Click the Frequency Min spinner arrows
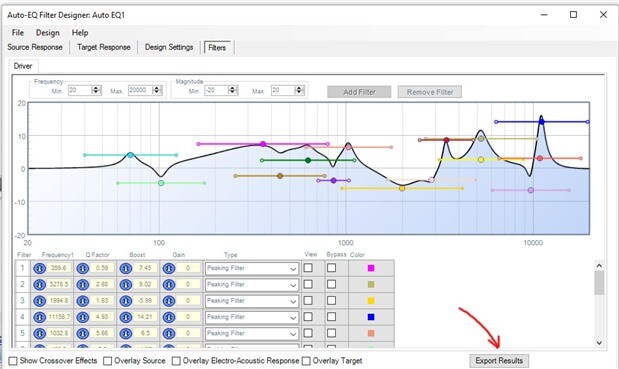The image size is (619, 369). tap(96, 90)
